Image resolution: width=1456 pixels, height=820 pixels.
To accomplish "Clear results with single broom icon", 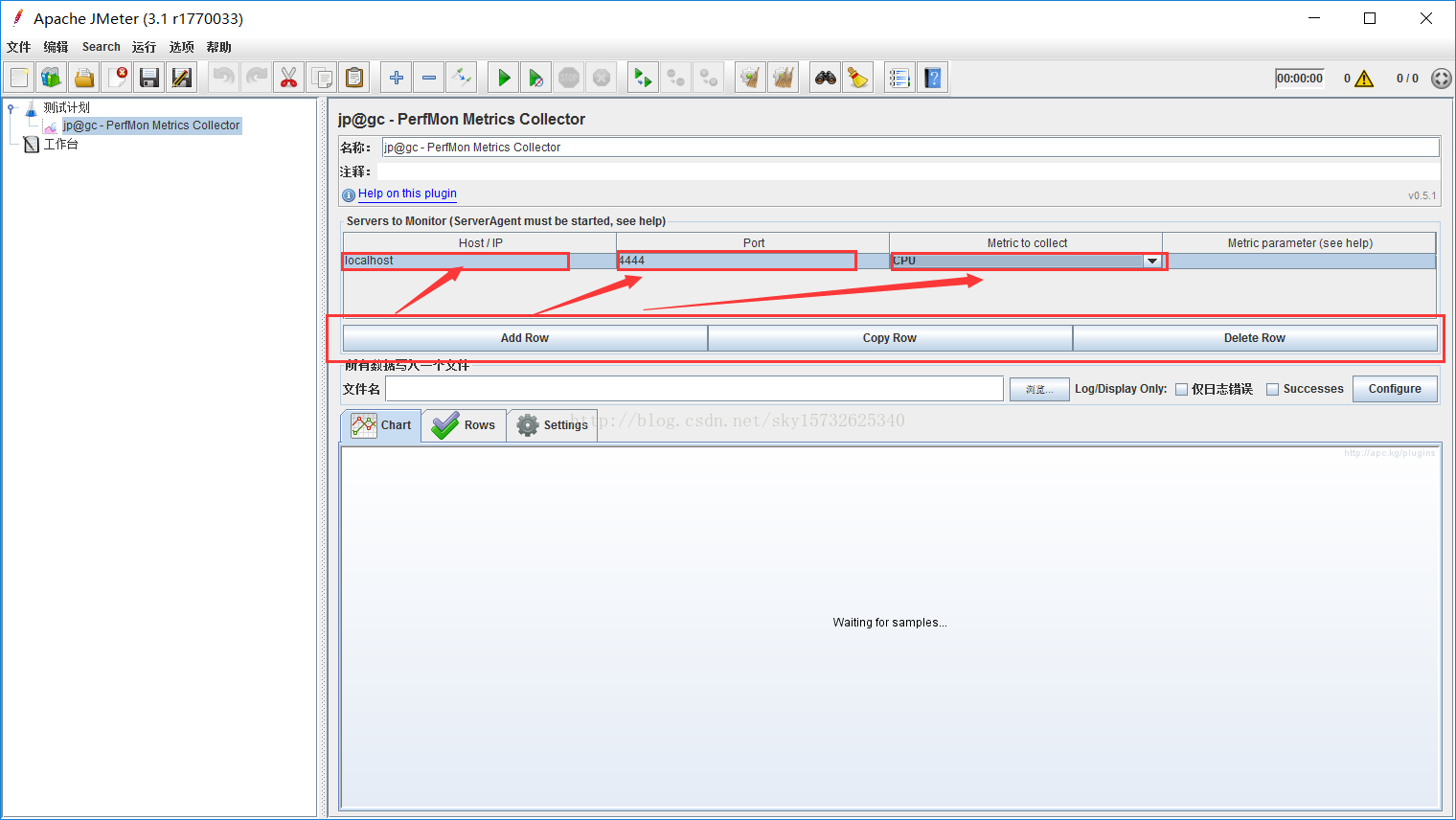I will coord(751,78).
